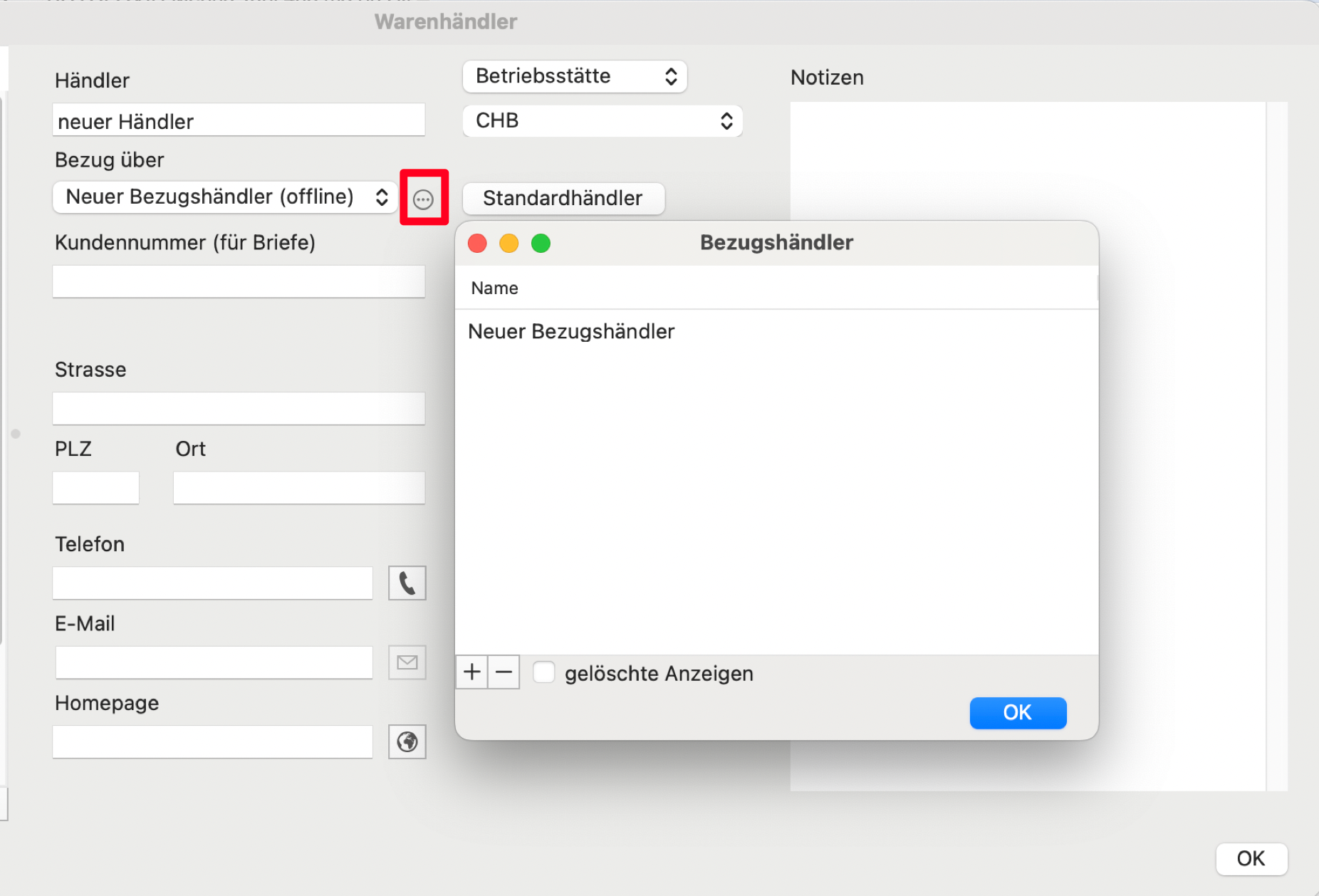Image resolution: width=1319 pixels, height=896 pixels.
Task: Open the Betriebsstätte dropdown
Action: (575, 76)
